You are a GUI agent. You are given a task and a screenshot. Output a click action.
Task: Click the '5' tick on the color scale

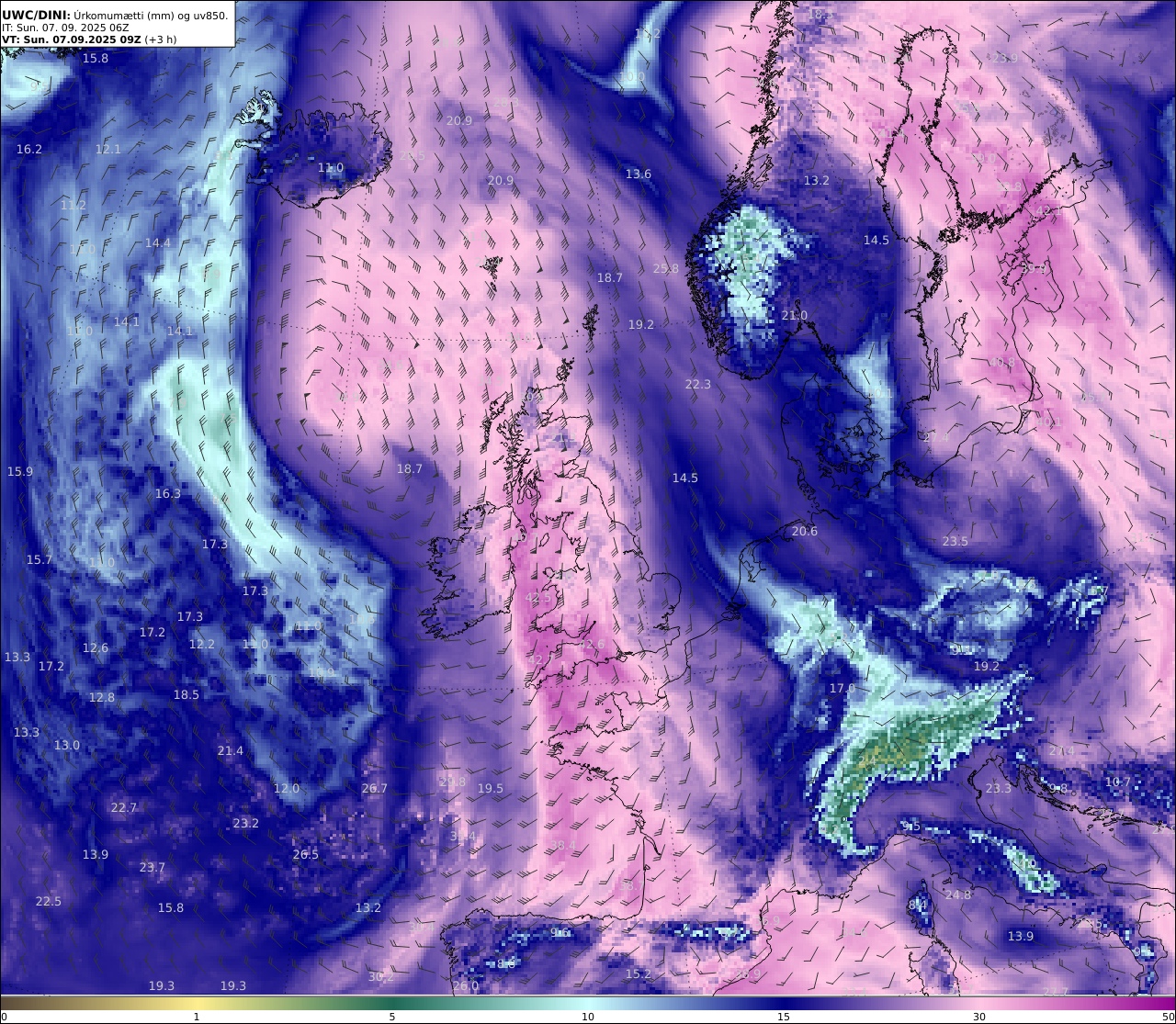[392, 1016]
